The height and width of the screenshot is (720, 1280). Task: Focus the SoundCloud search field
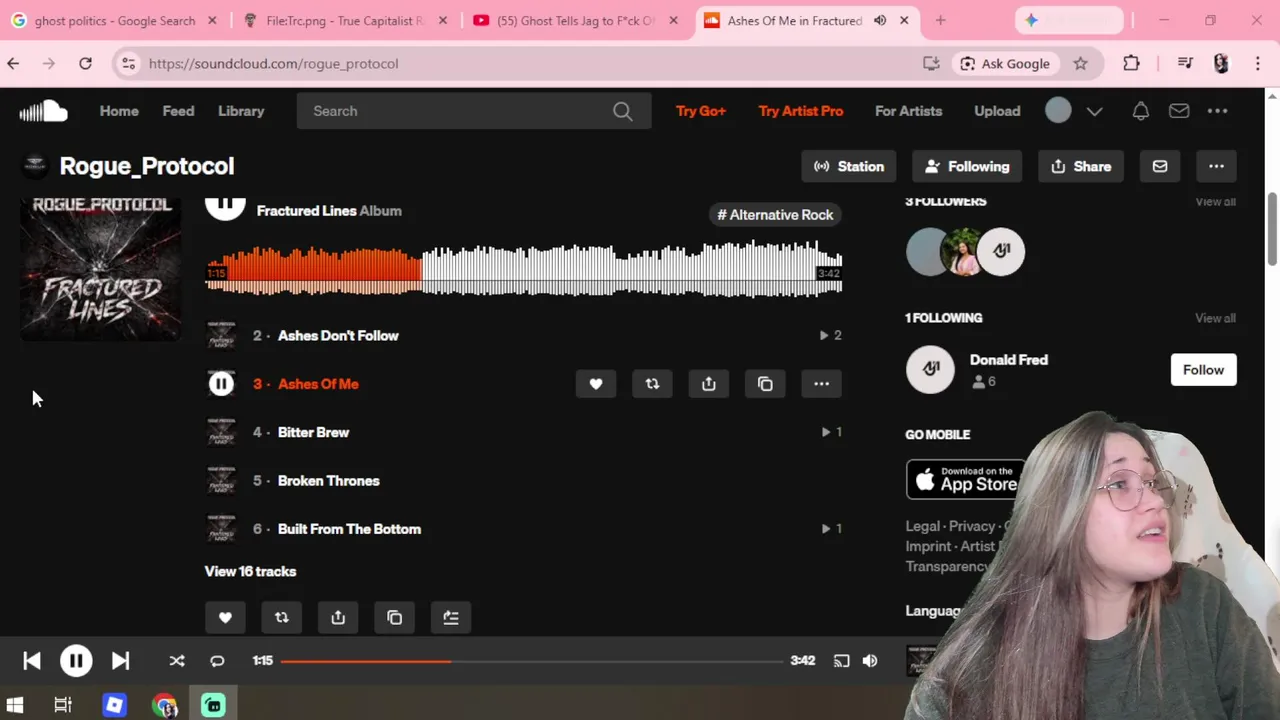click(474, 111)
